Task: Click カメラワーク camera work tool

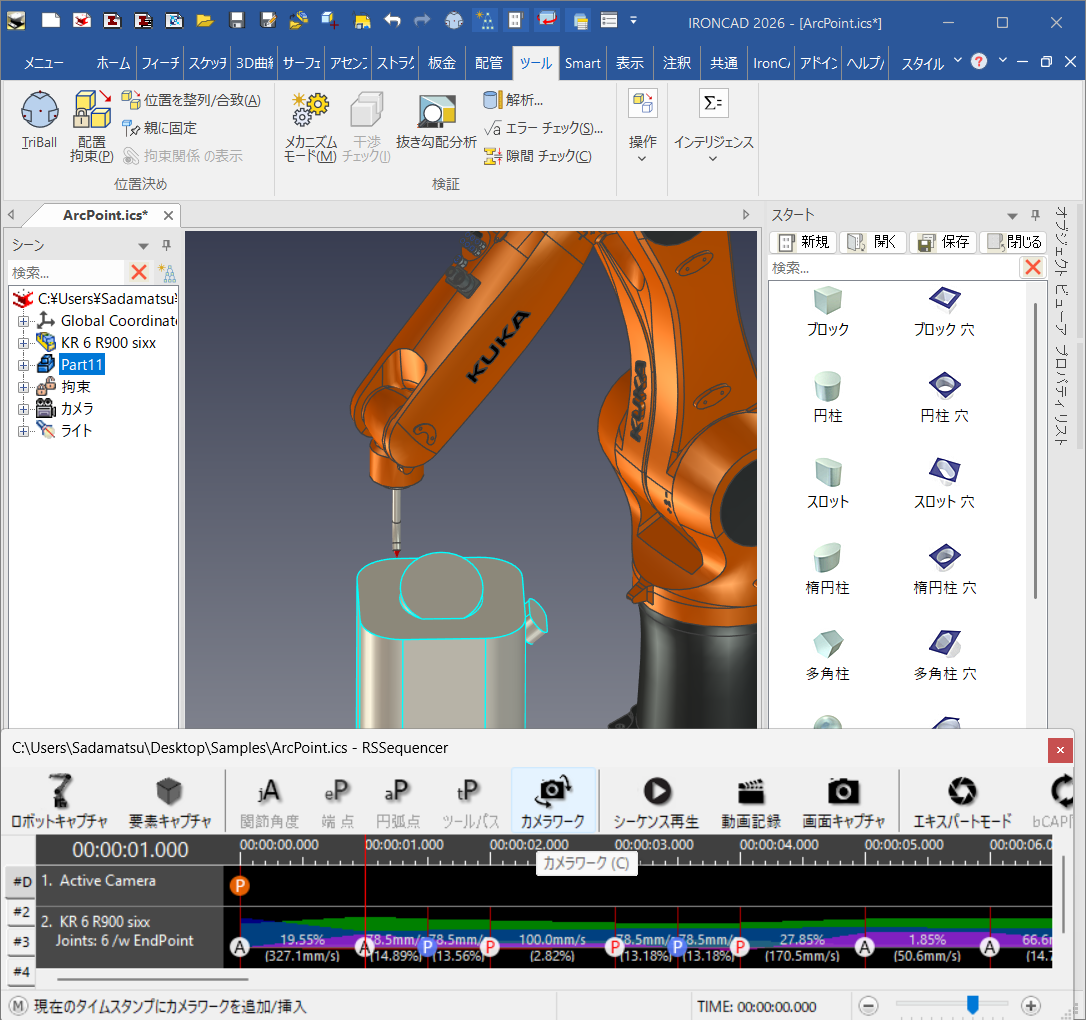Action: tap(553, 801)
